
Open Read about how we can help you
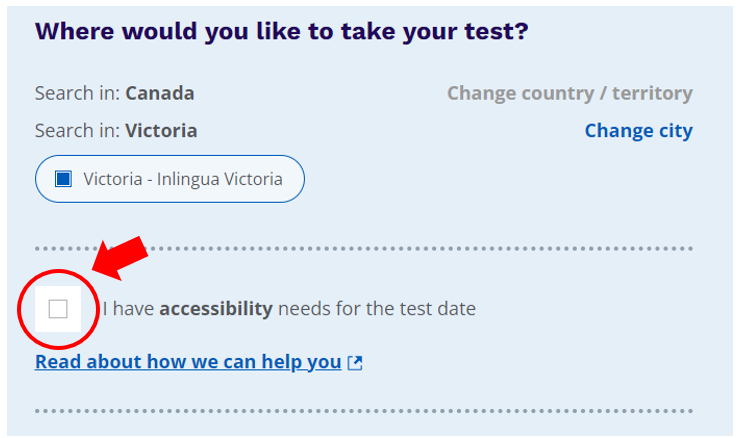click(188, 362)
